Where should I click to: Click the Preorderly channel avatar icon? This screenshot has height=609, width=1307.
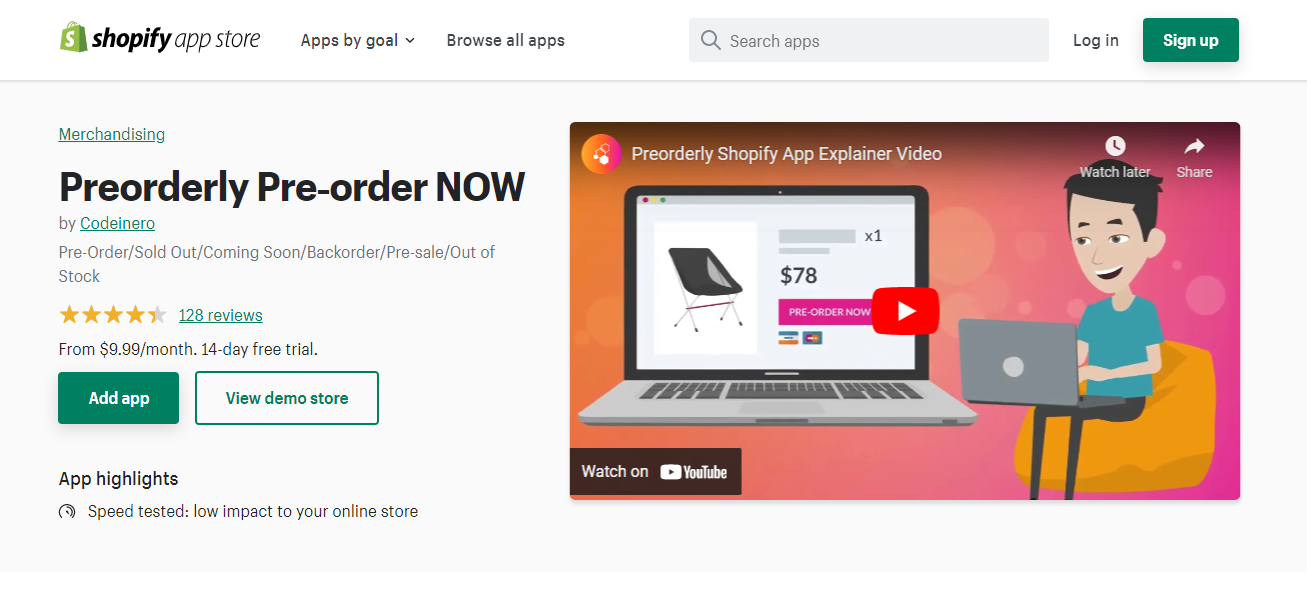click(602, 154)
